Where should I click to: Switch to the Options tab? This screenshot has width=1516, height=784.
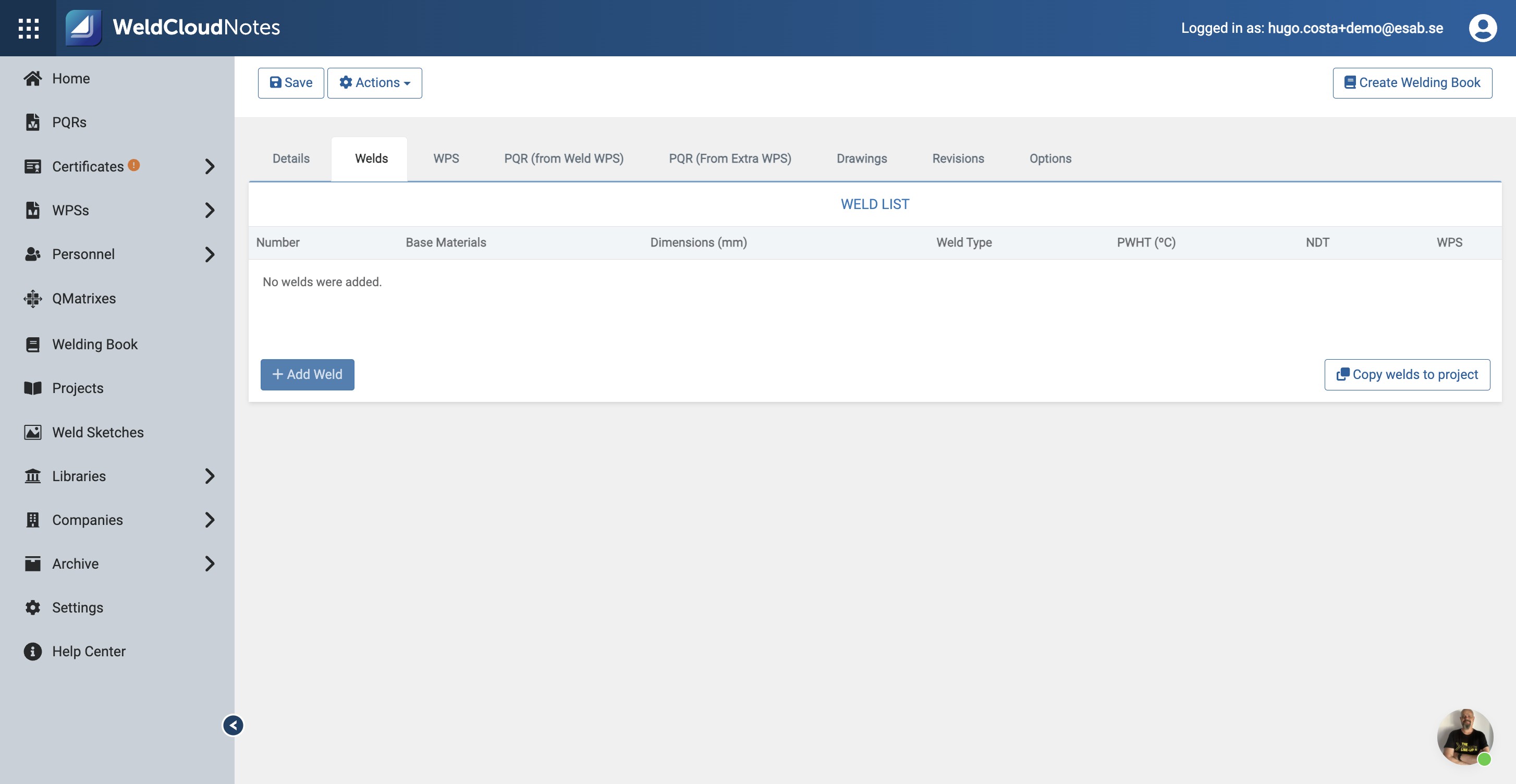point(1050,159)
